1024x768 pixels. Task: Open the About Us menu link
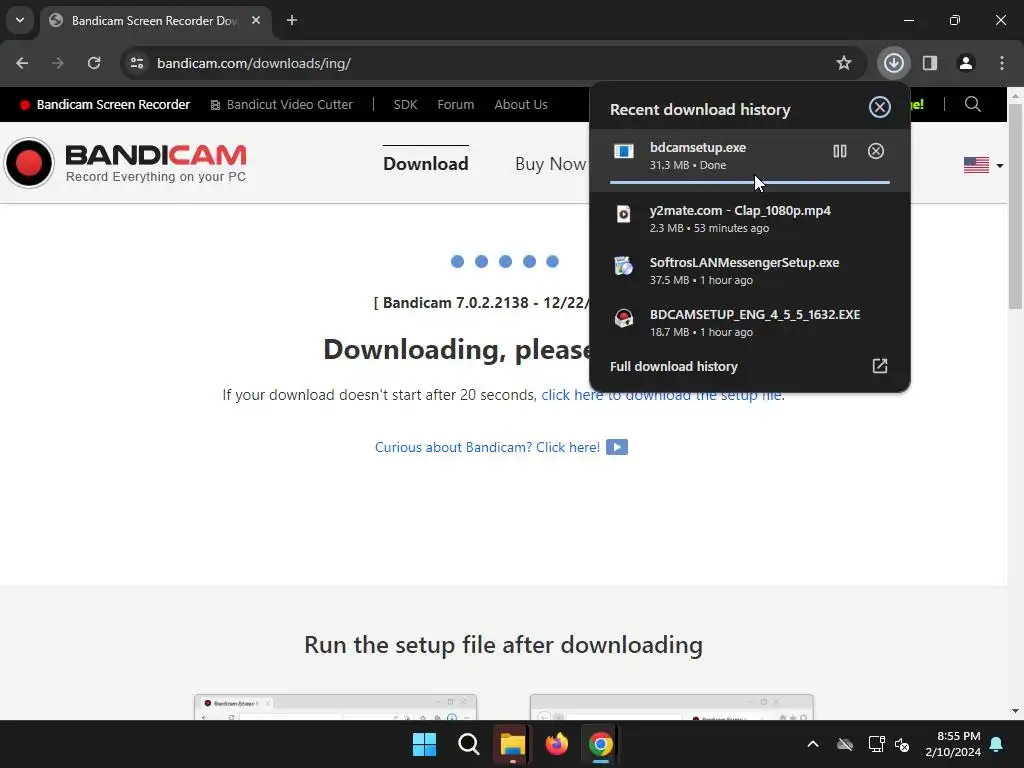tap(520, 104)
